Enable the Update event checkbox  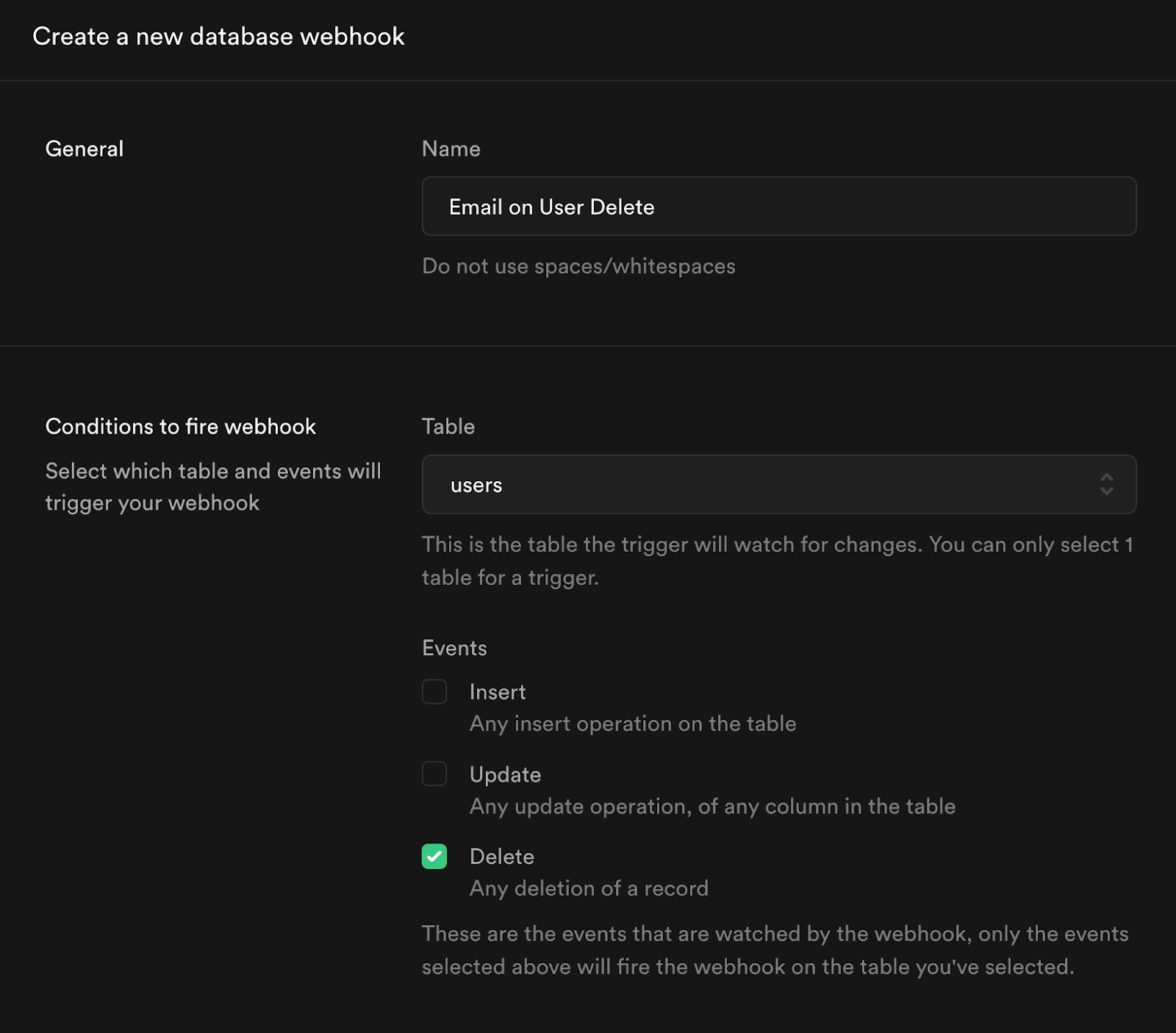click(434, 774)
